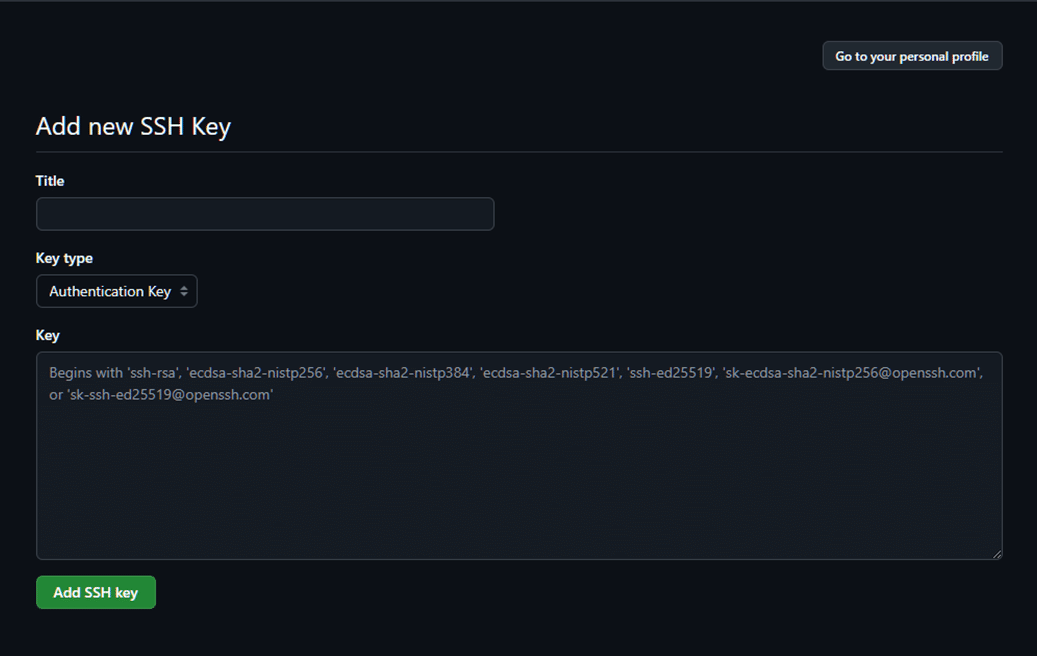This screenshot has width=1037, height=656.
Task: Click the 'Key' field label above textarea
Action: point(48,335)
